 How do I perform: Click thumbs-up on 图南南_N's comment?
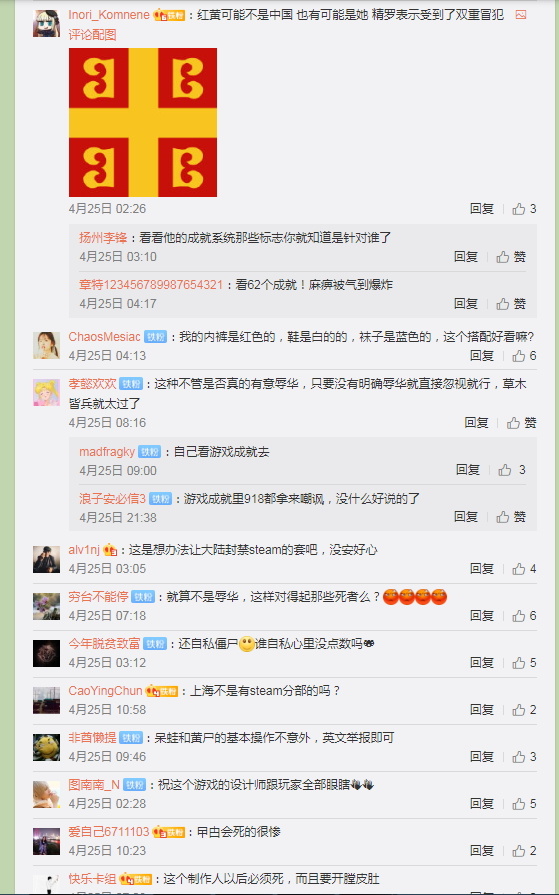518,804
